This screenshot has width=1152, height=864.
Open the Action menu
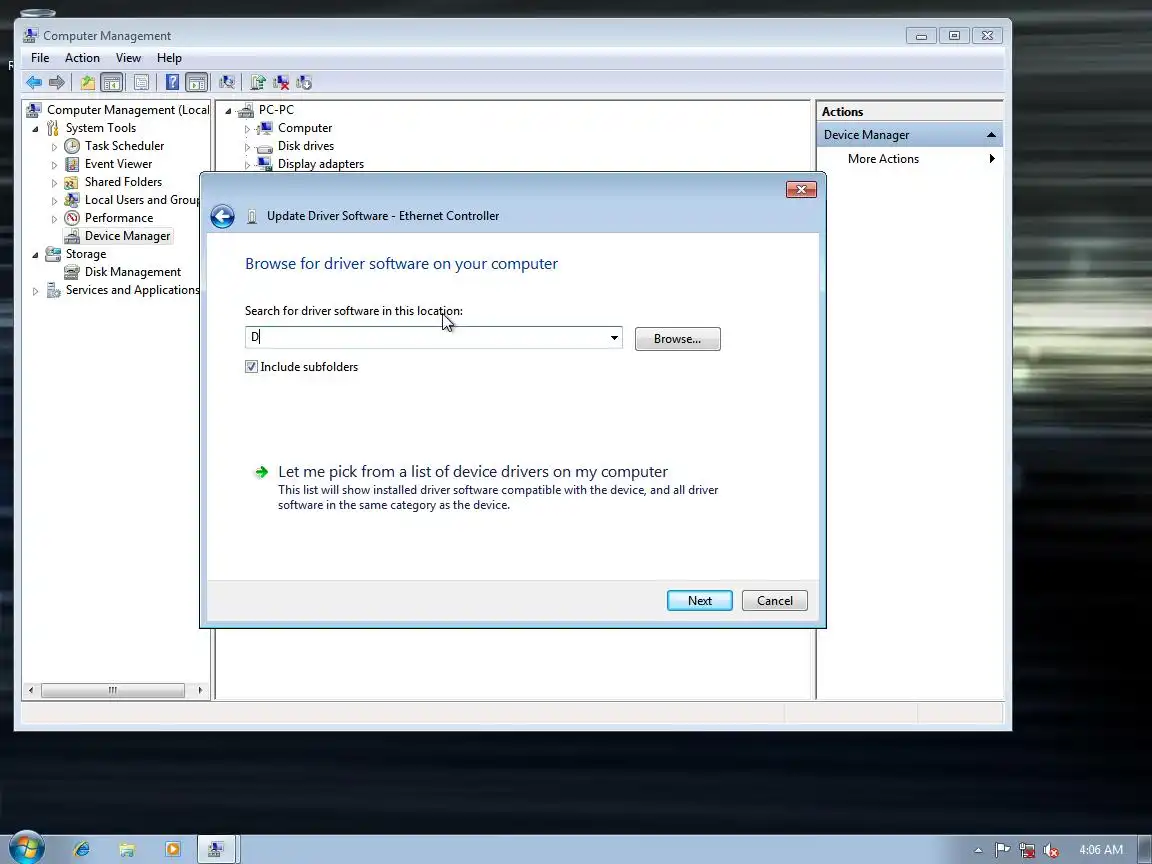point(82,58)
